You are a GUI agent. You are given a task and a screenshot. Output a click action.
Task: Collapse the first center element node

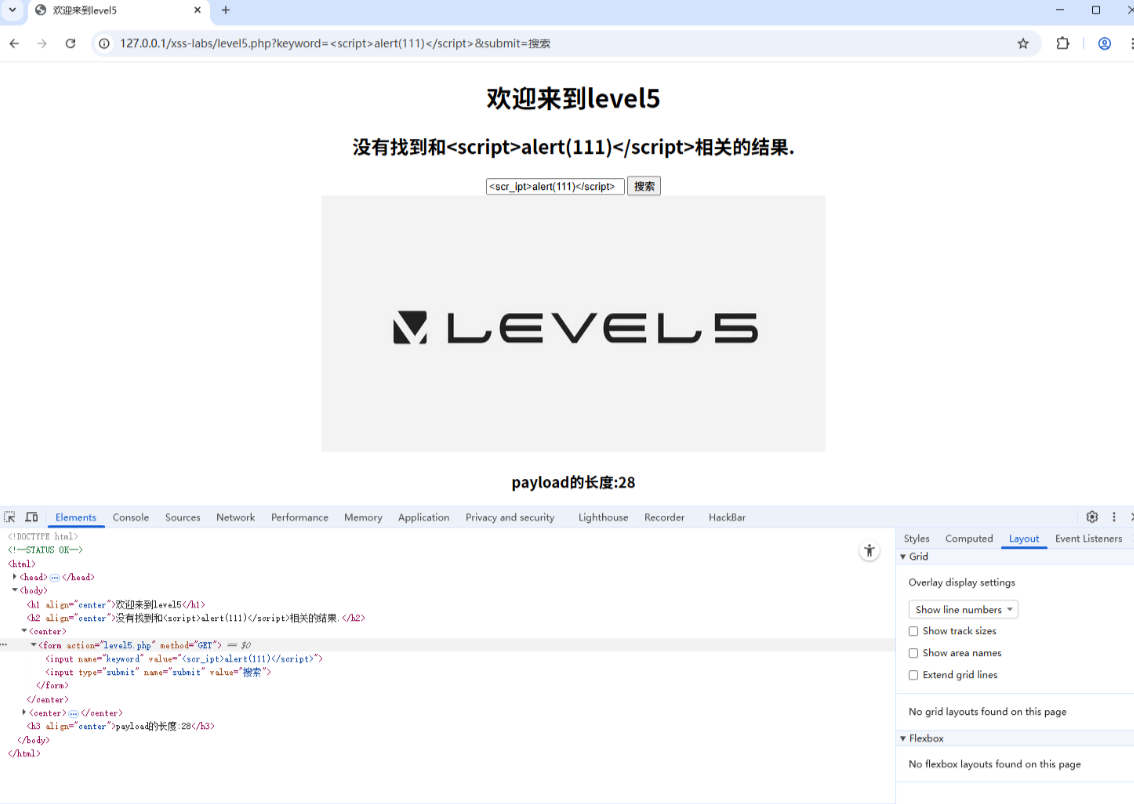pyautogui.click(x=24, y=631)
